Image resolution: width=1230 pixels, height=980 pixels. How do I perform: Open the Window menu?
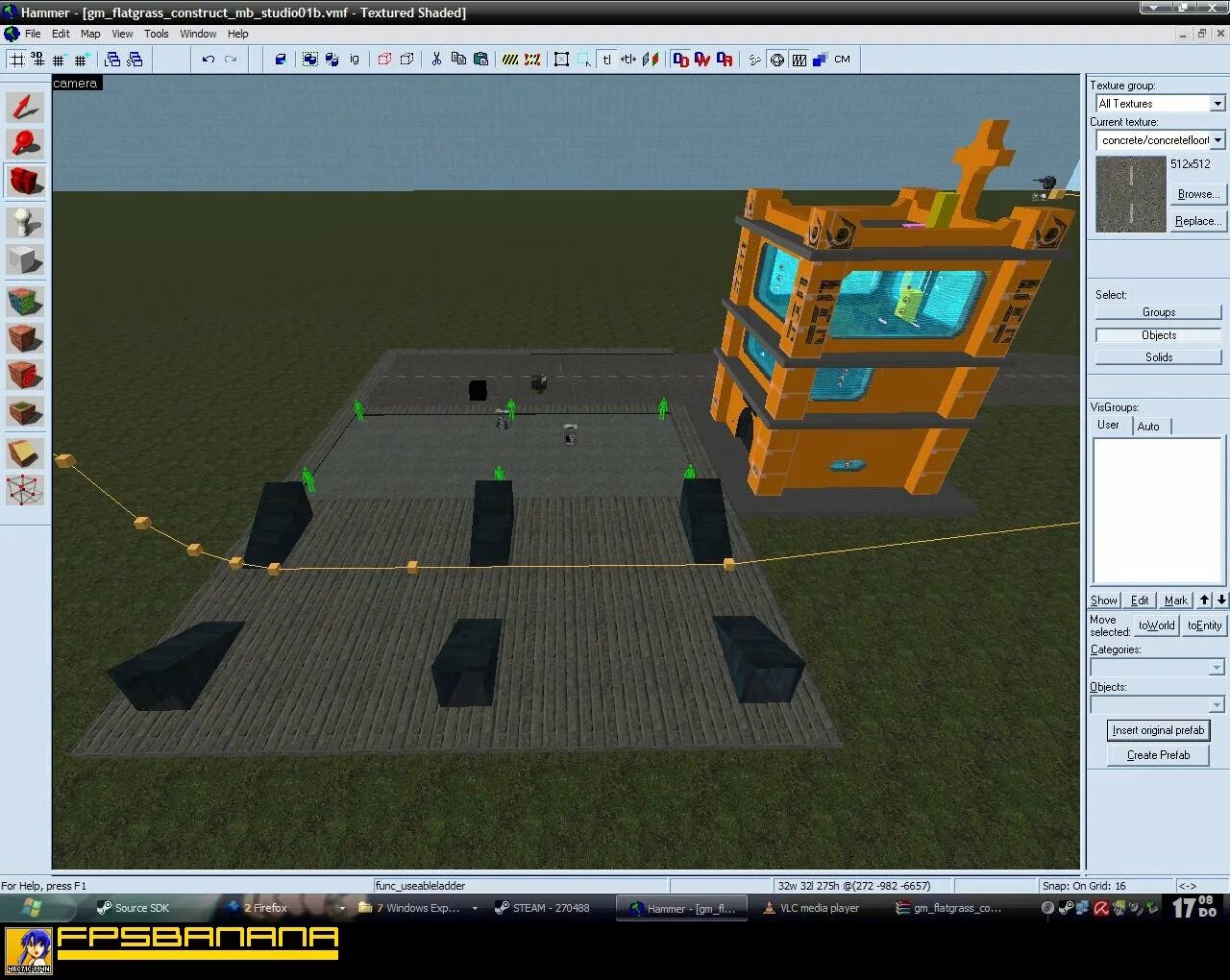198,34
